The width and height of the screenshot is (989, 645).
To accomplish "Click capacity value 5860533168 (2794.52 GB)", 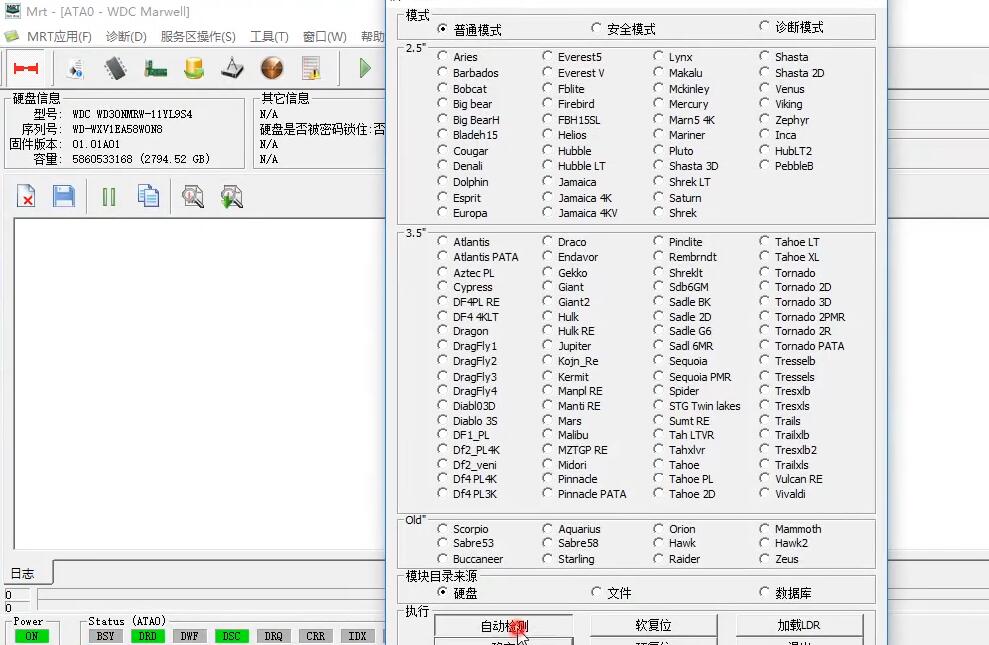I will click(x=141, y=159).
